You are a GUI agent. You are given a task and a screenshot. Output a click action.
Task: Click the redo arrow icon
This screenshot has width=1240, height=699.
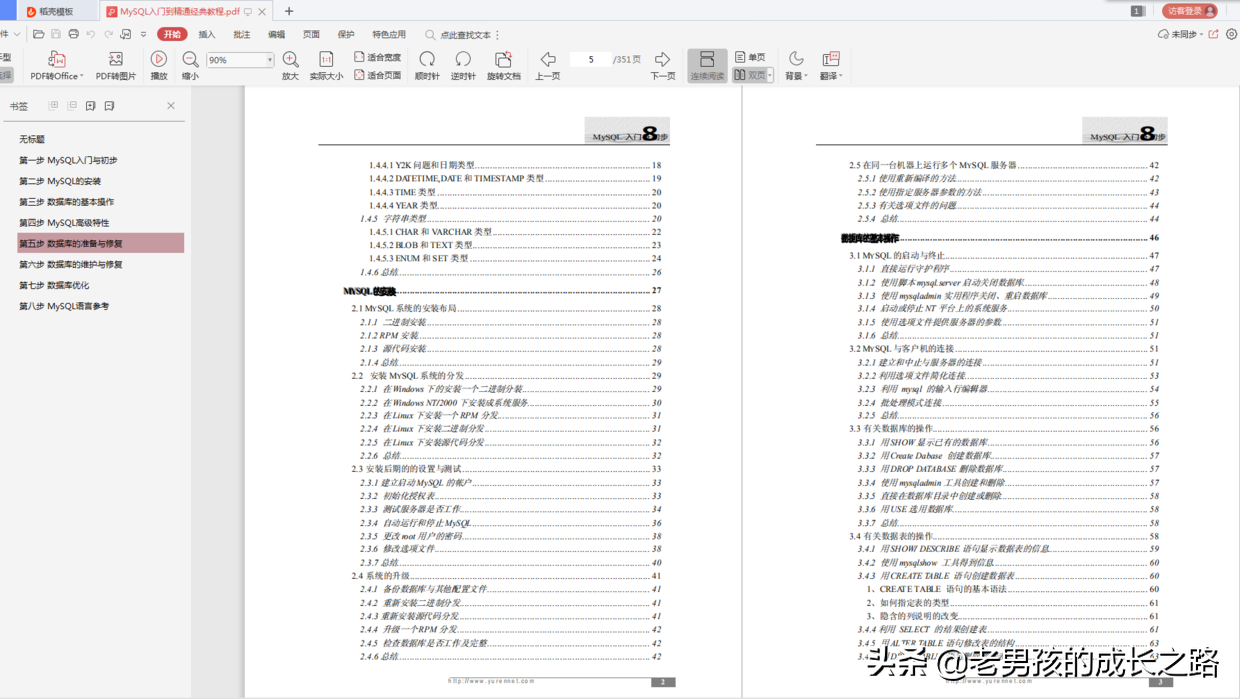coord(108,34)
